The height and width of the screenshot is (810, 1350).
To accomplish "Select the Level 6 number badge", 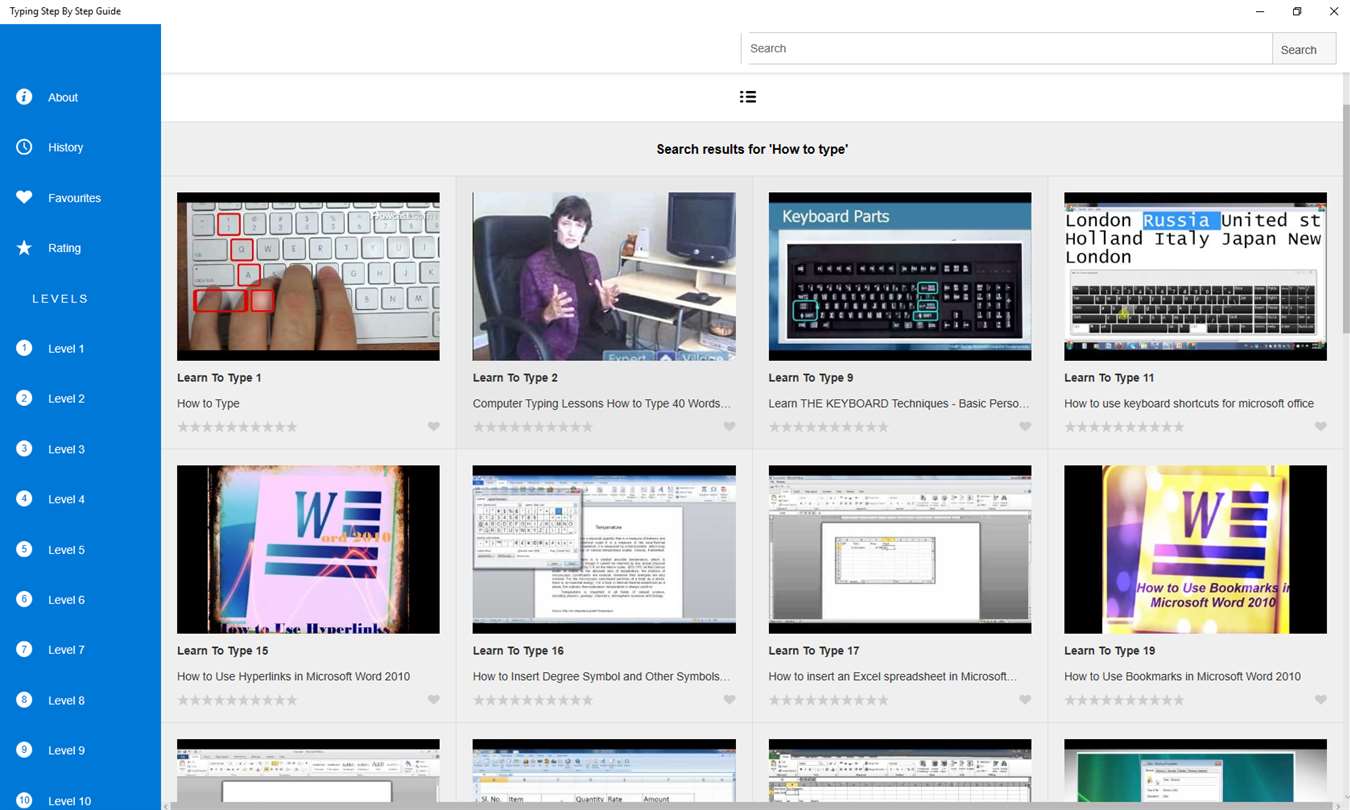I will coord(24,599).
